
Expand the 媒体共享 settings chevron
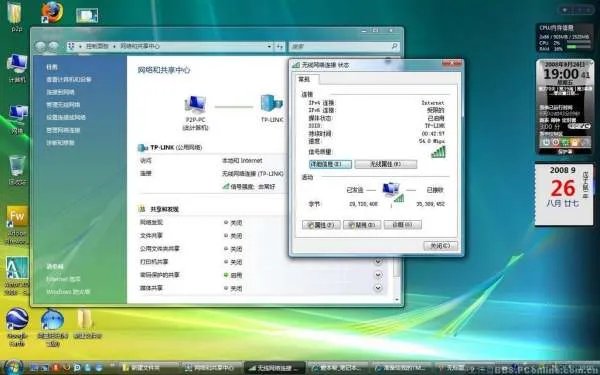pyautogui.click(x=378, y=288)
